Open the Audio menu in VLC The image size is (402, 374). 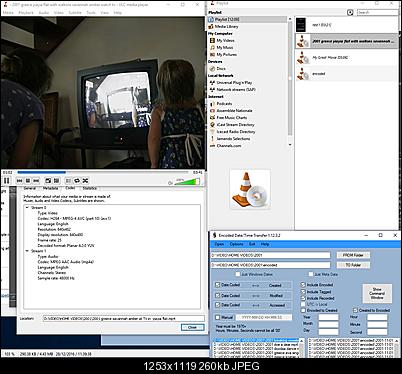click(x=44, y=13)
